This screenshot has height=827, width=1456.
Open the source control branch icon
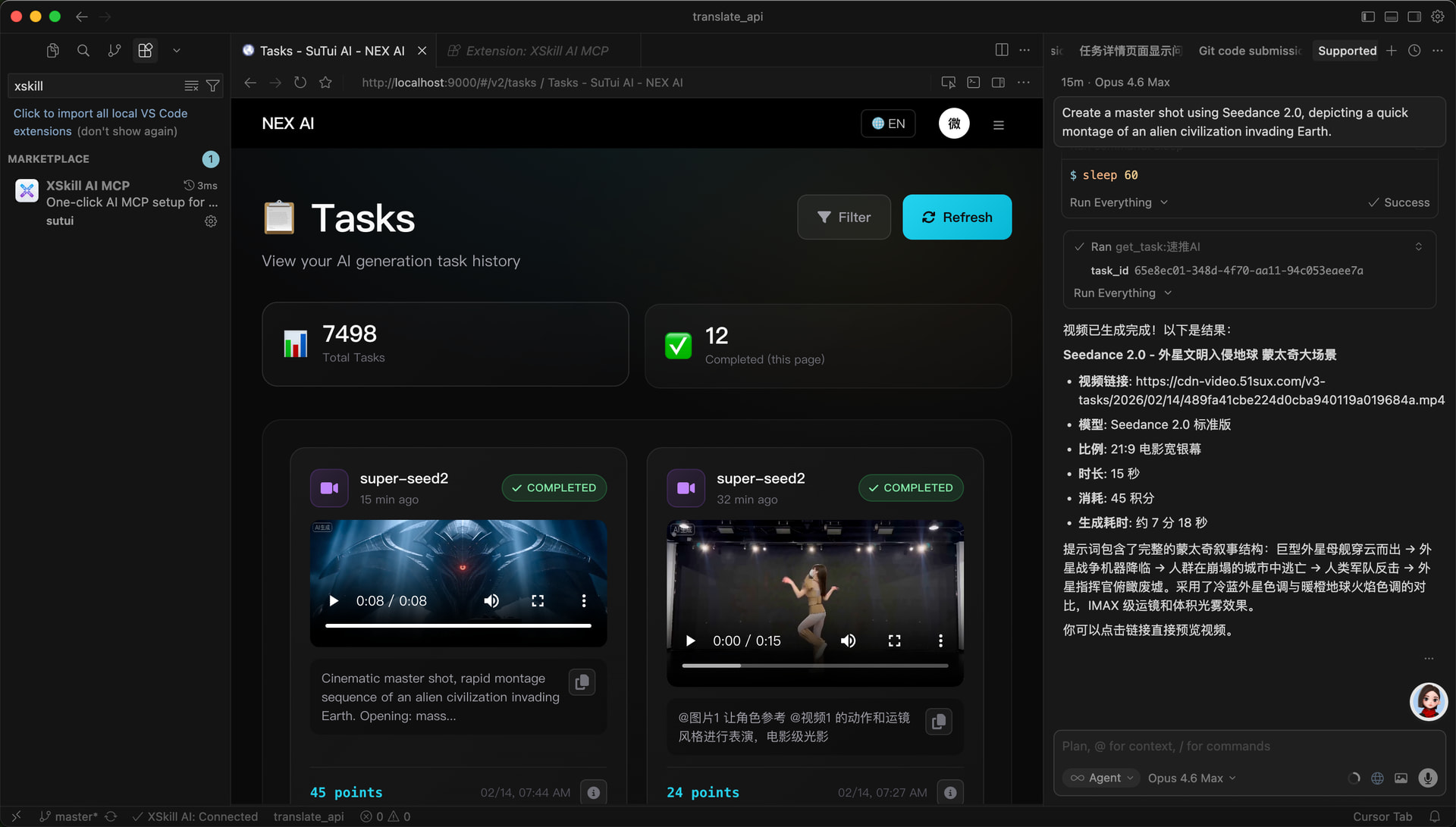pyautogui.click(x=114, y=51)
